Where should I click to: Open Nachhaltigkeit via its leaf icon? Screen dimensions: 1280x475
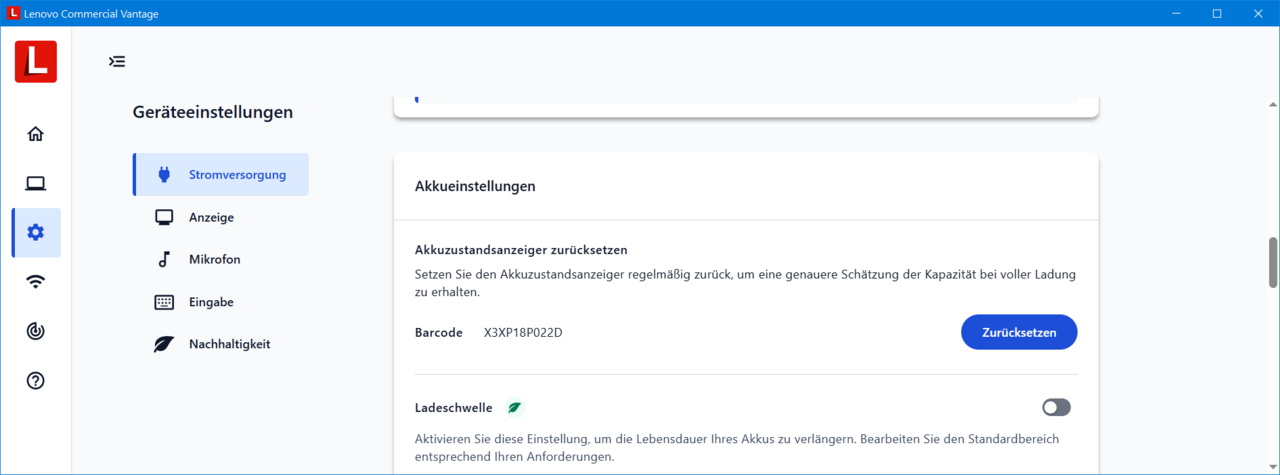164,344
